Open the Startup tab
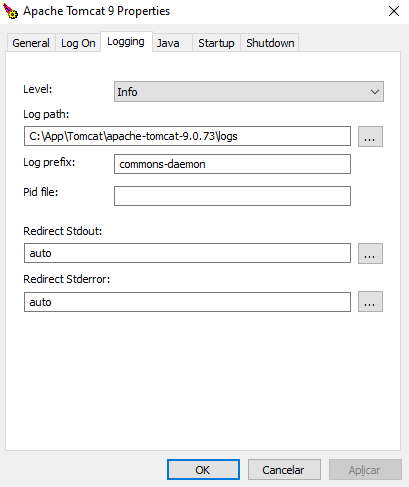Image resolution: width=409 pixels, height=487 pixels. [216, 43]
